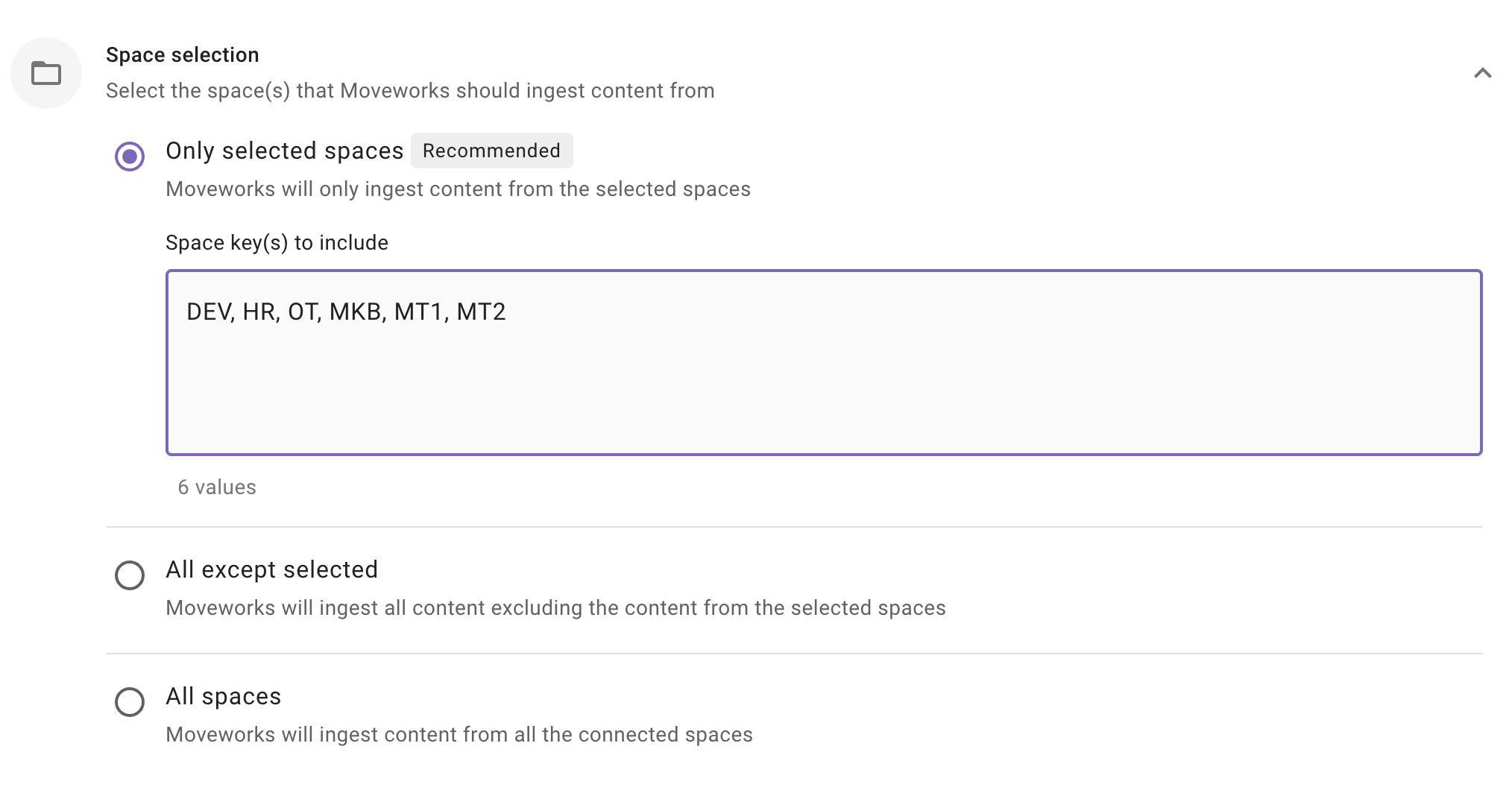The width and height of the screenshot is (1512, 790).
Task: Select the Only selected spaces radio button
Action: (130, 157)
